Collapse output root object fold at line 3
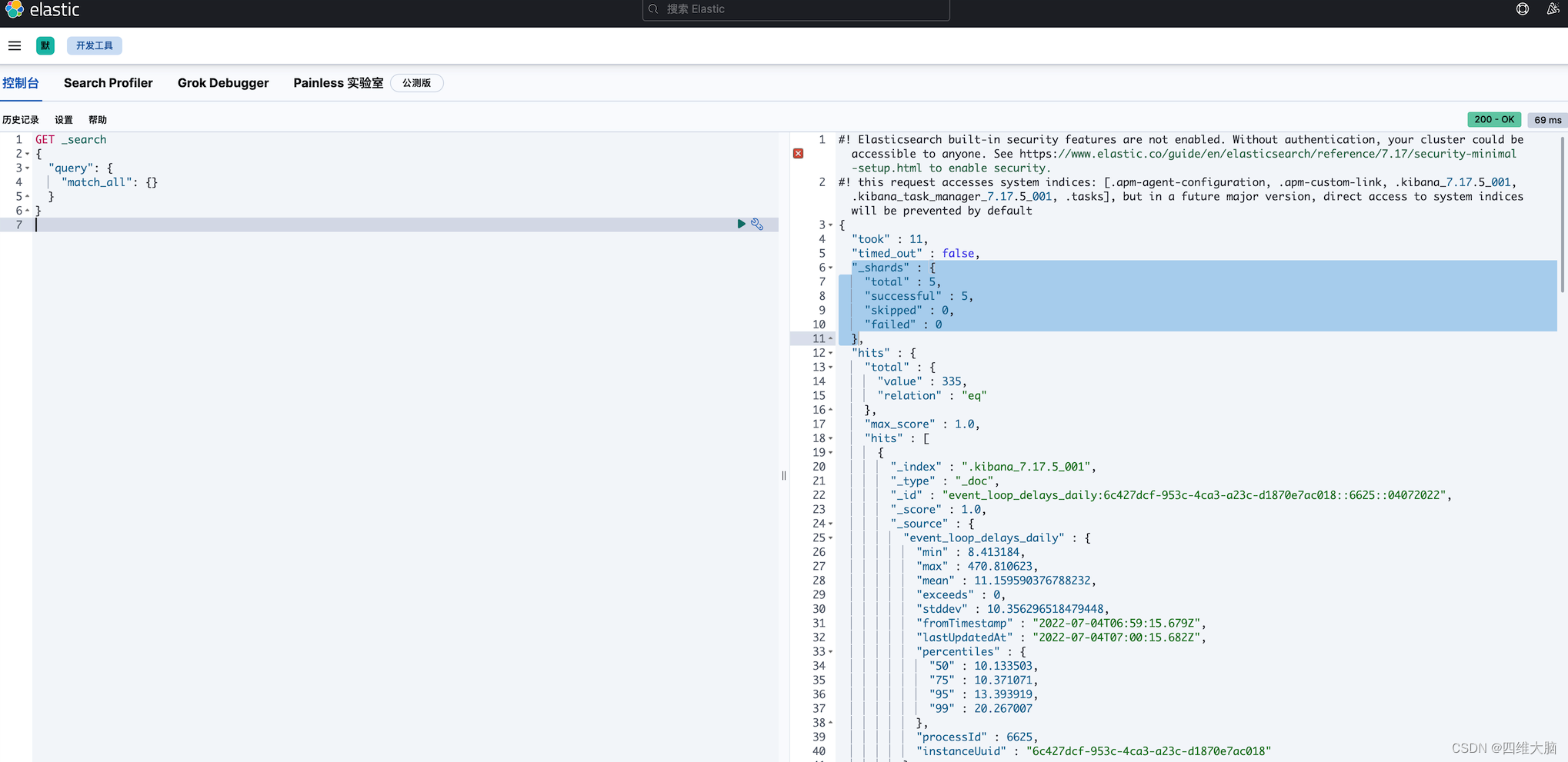The height and width of the screenshot is (762, 1568). [831, 225]
